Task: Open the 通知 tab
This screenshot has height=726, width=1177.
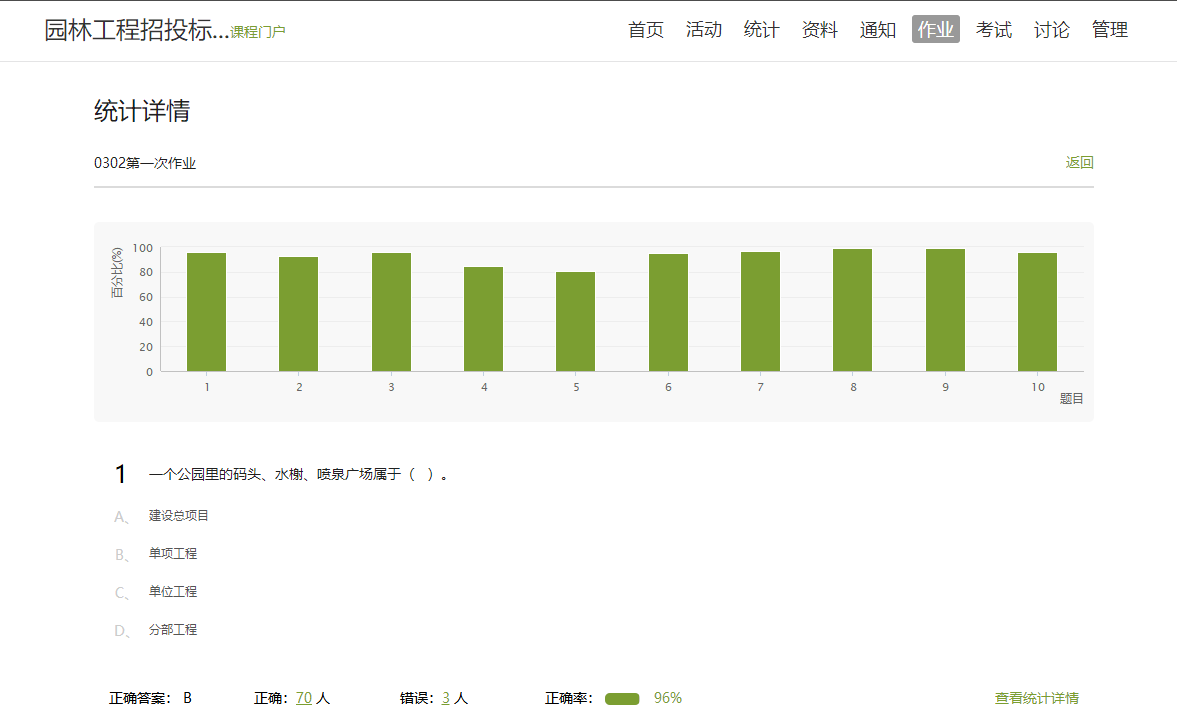Action: (x=877, y=30)
